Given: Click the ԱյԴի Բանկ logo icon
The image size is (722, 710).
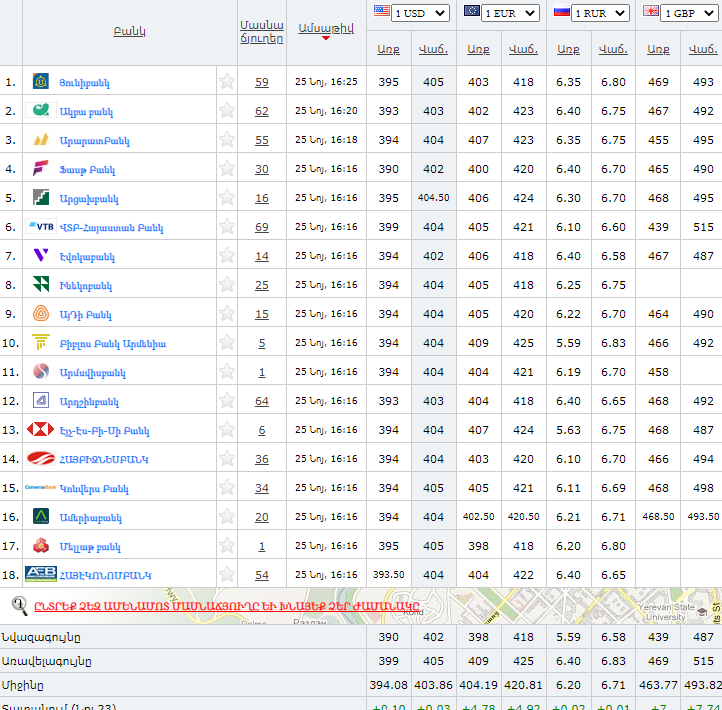Looking at the screenshot, I should (x=41, y=313).
